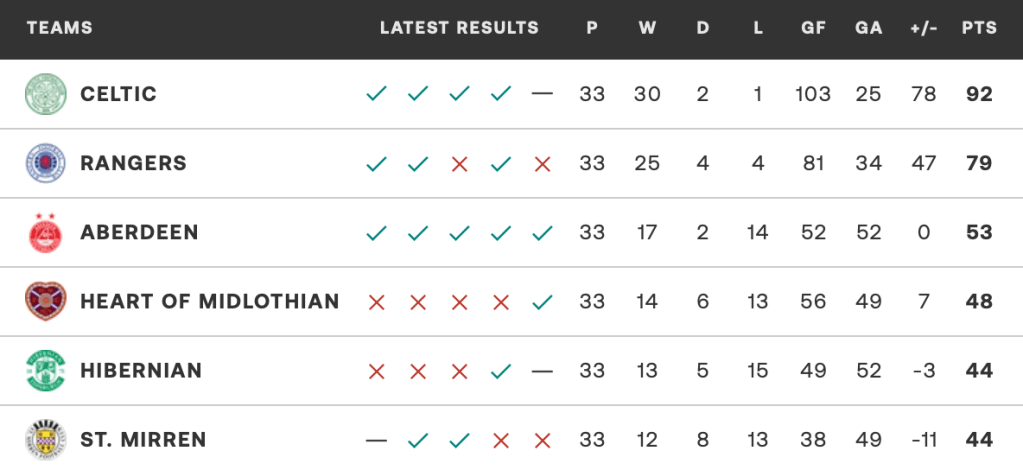
Task: Click Heart of Midlothian's only win checkmark
Action: (542, 301)
